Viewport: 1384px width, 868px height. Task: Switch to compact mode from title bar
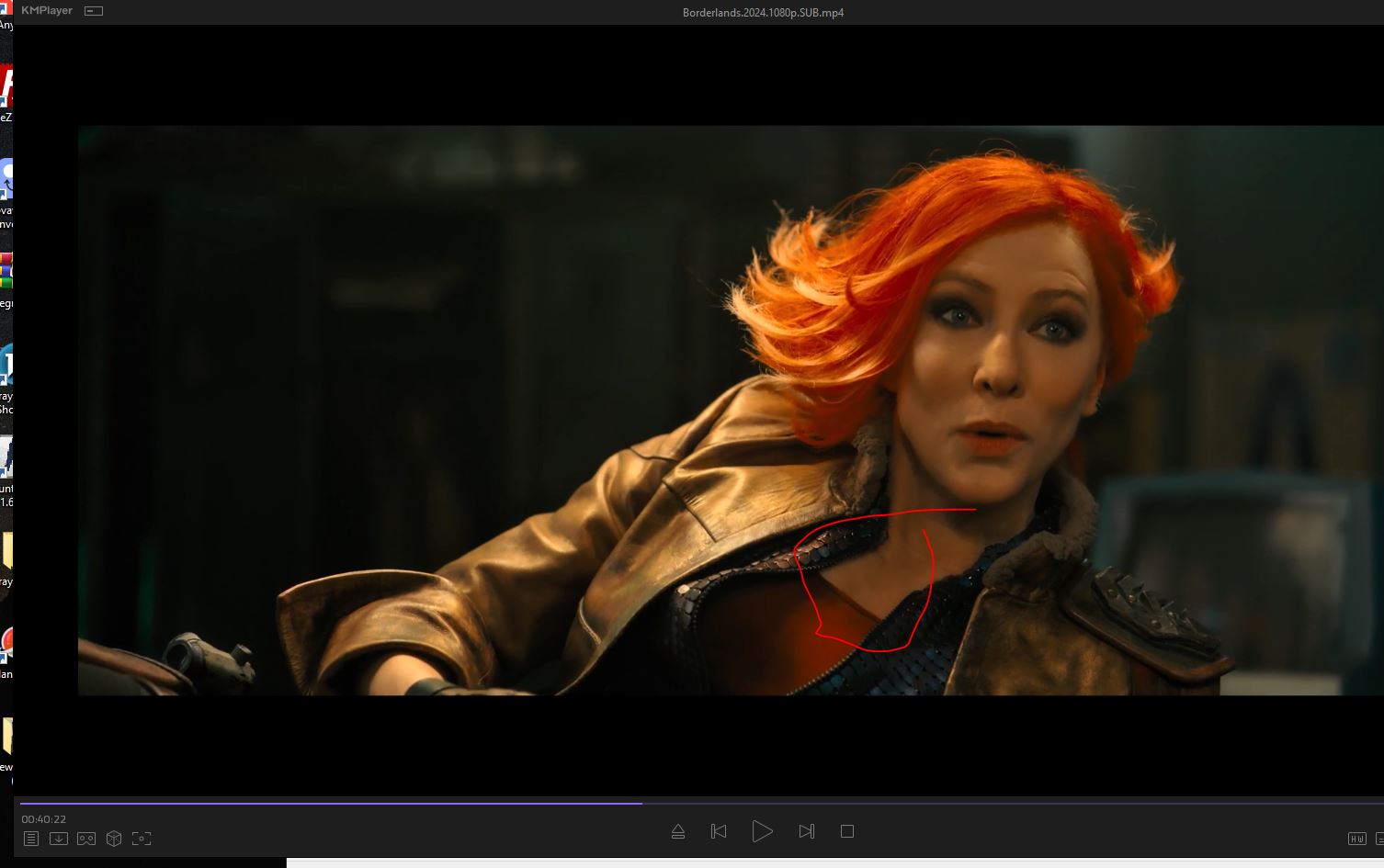click(x=94, y=11)
